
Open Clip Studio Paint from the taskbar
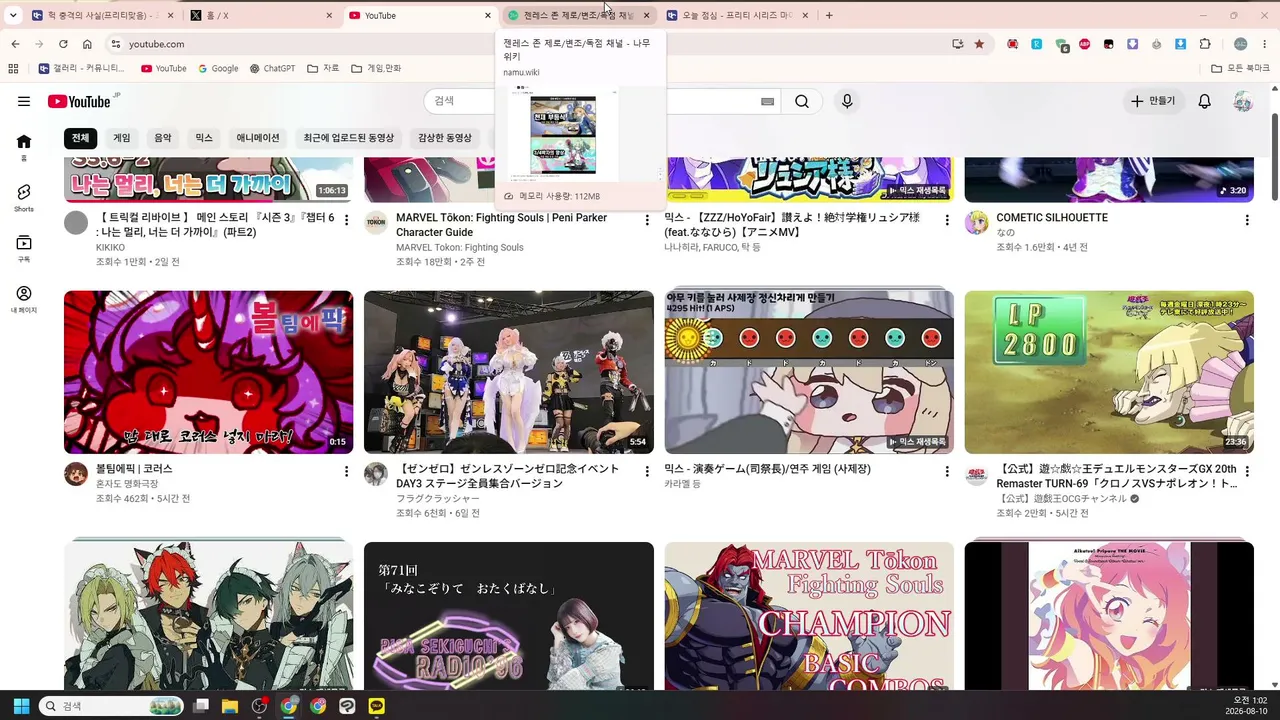point(347,706)
